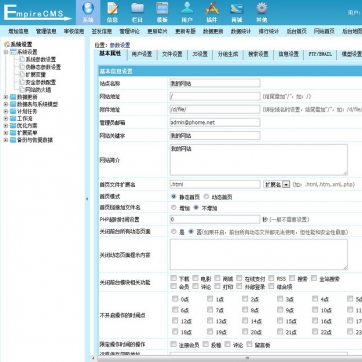Open the 插件 plugin icon in header
This screenshot has width=362, height=362.
[212, 9]
